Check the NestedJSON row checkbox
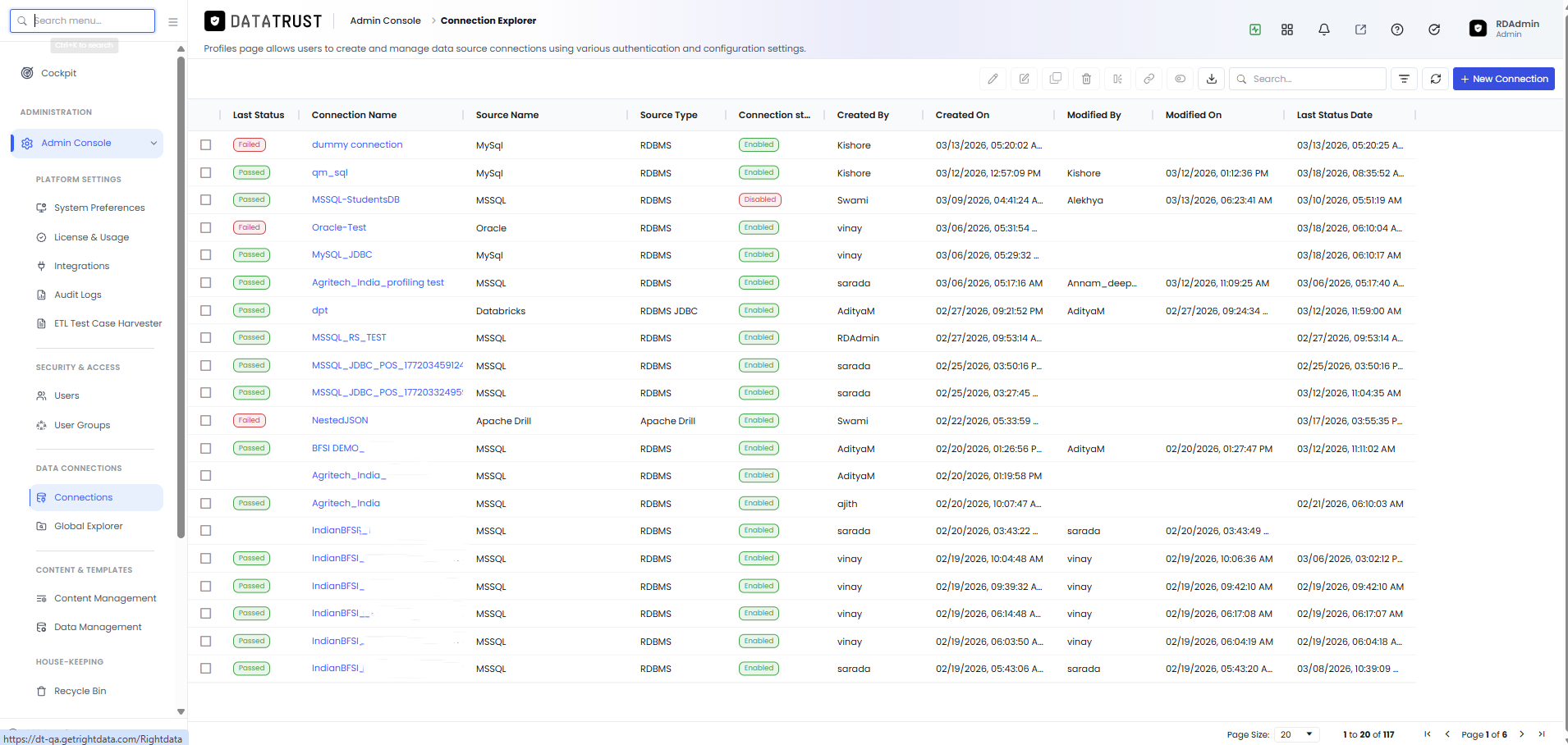Screen dimensions: 1568x745 (x=206, y=421)
